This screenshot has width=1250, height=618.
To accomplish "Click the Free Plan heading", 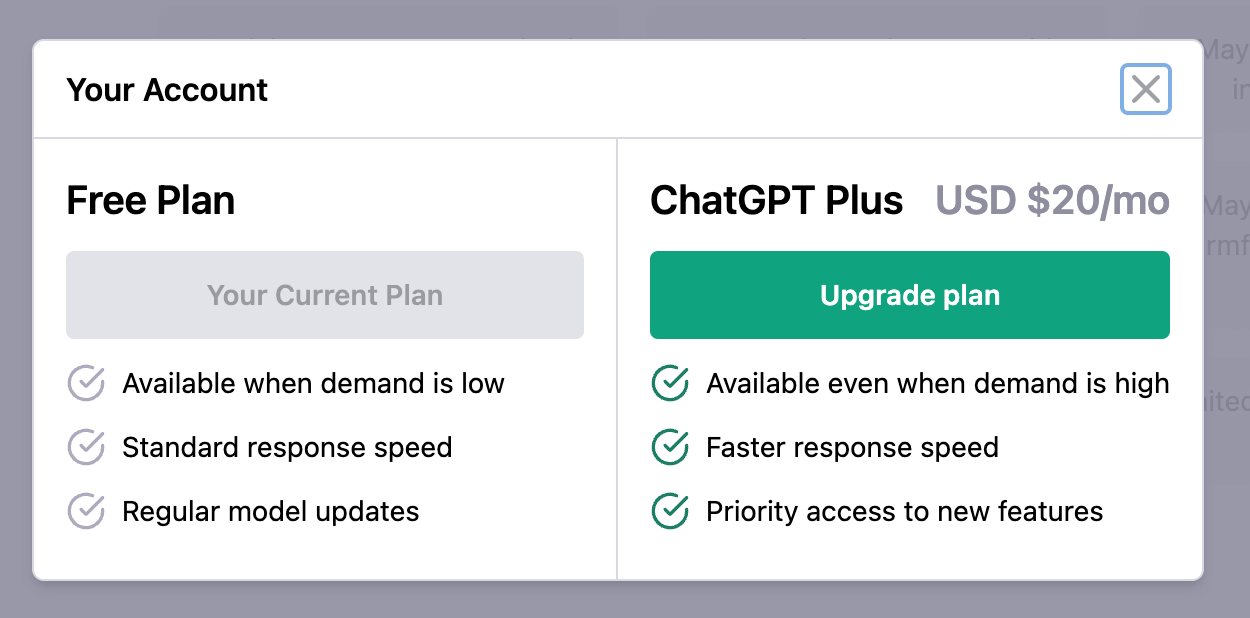I will point(151,201).
